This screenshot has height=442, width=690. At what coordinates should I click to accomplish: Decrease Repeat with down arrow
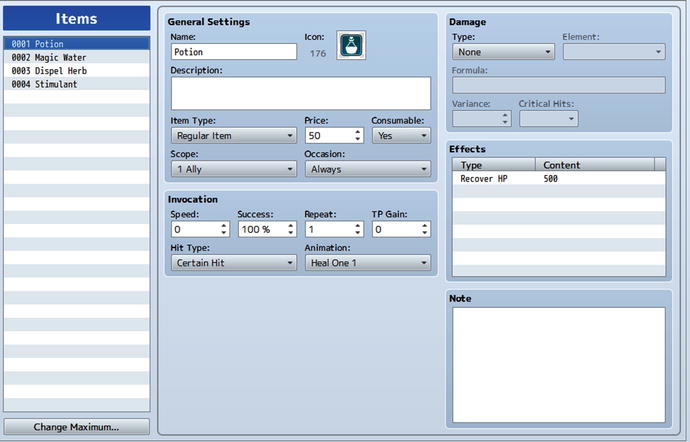click(358, 233)
